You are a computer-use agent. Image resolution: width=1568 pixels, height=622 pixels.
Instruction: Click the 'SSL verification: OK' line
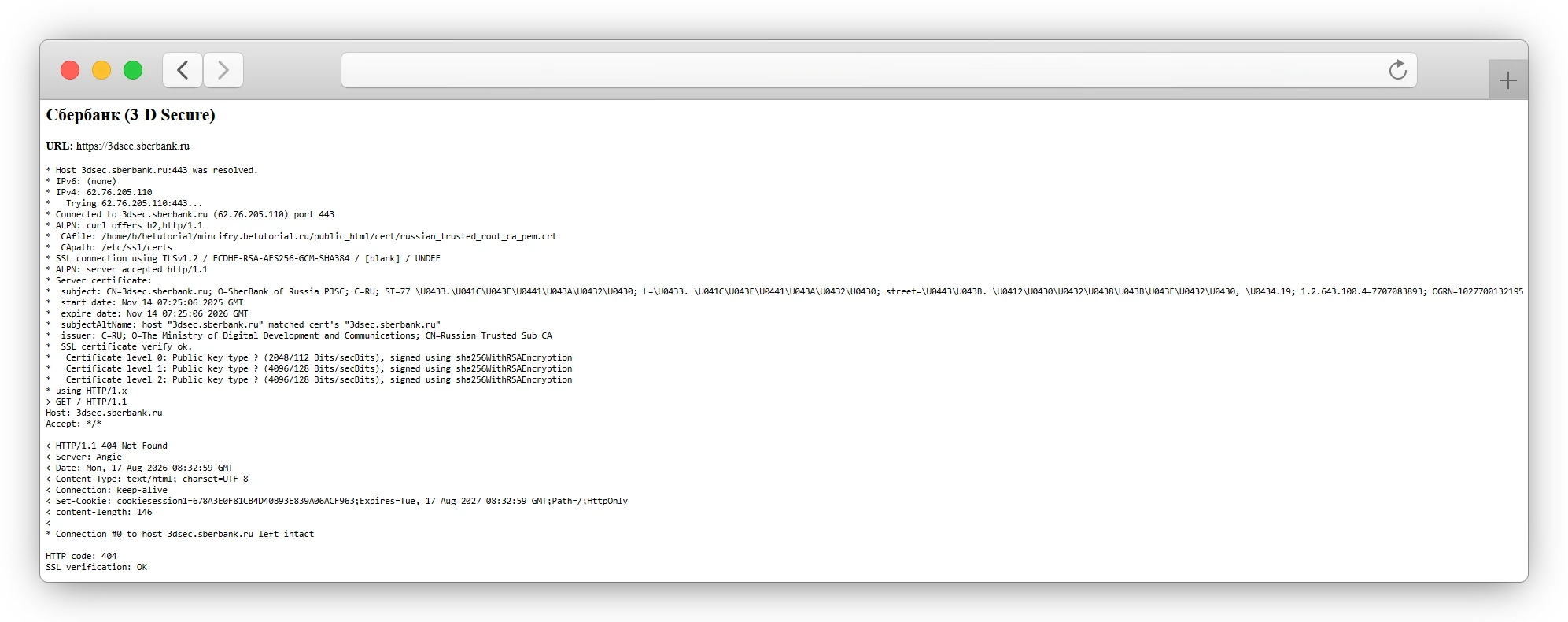click(x=97, y=567)
